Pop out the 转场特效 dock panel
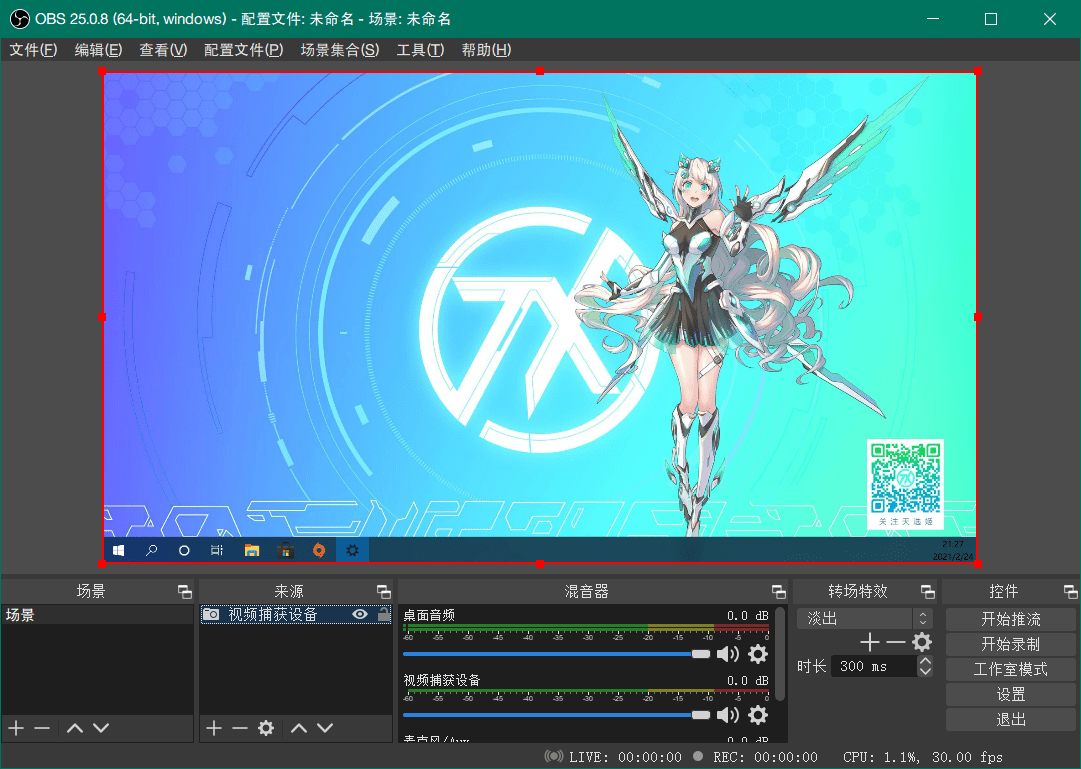Screen dimensions: 1081x769 coord(928,592)
